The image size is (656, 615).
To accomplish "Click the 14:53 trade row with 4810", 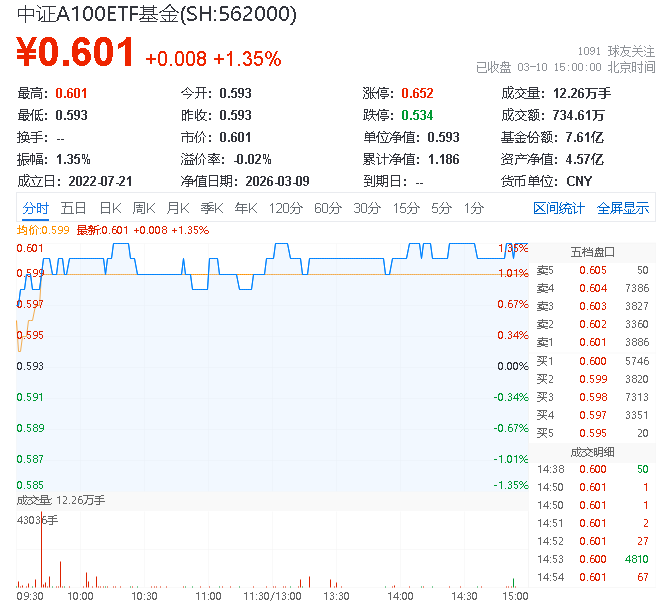I will pos(592,559).
